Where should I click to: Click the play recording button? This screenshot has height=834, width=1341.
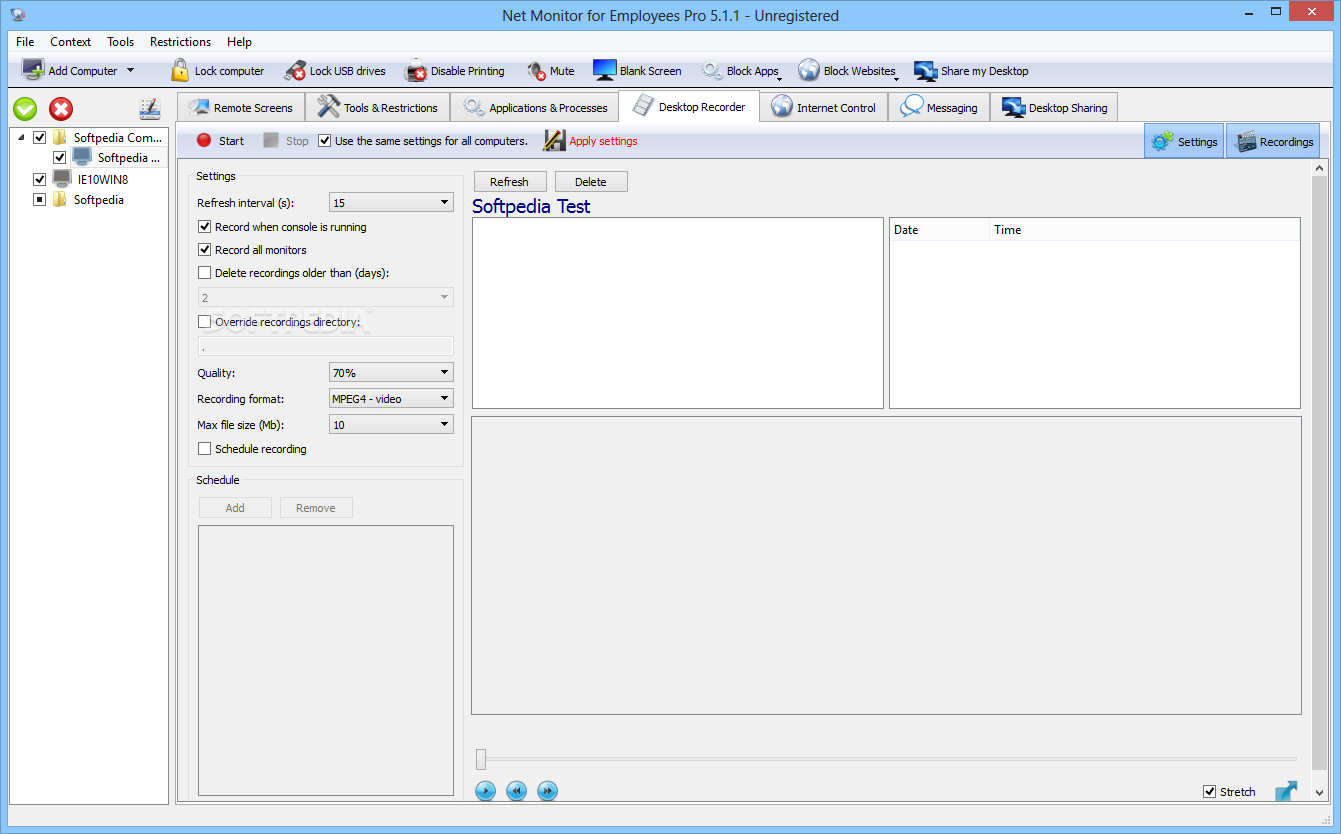pyautogui.click(x=485, y=791)
